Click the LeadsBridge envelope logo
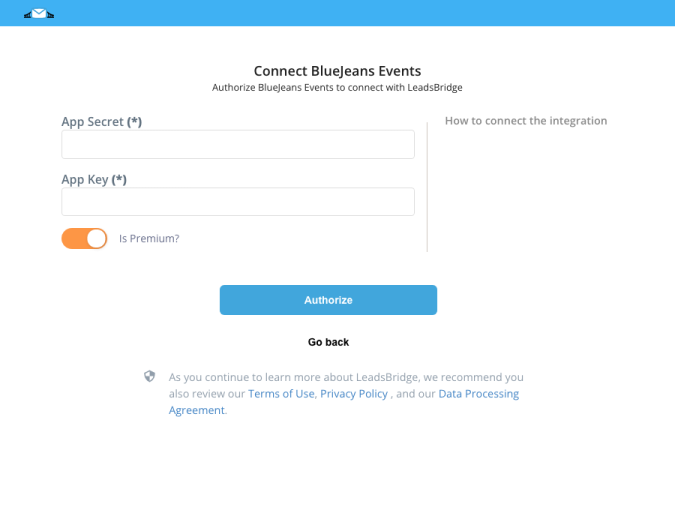The image size is (675, 525). point(39,14)
